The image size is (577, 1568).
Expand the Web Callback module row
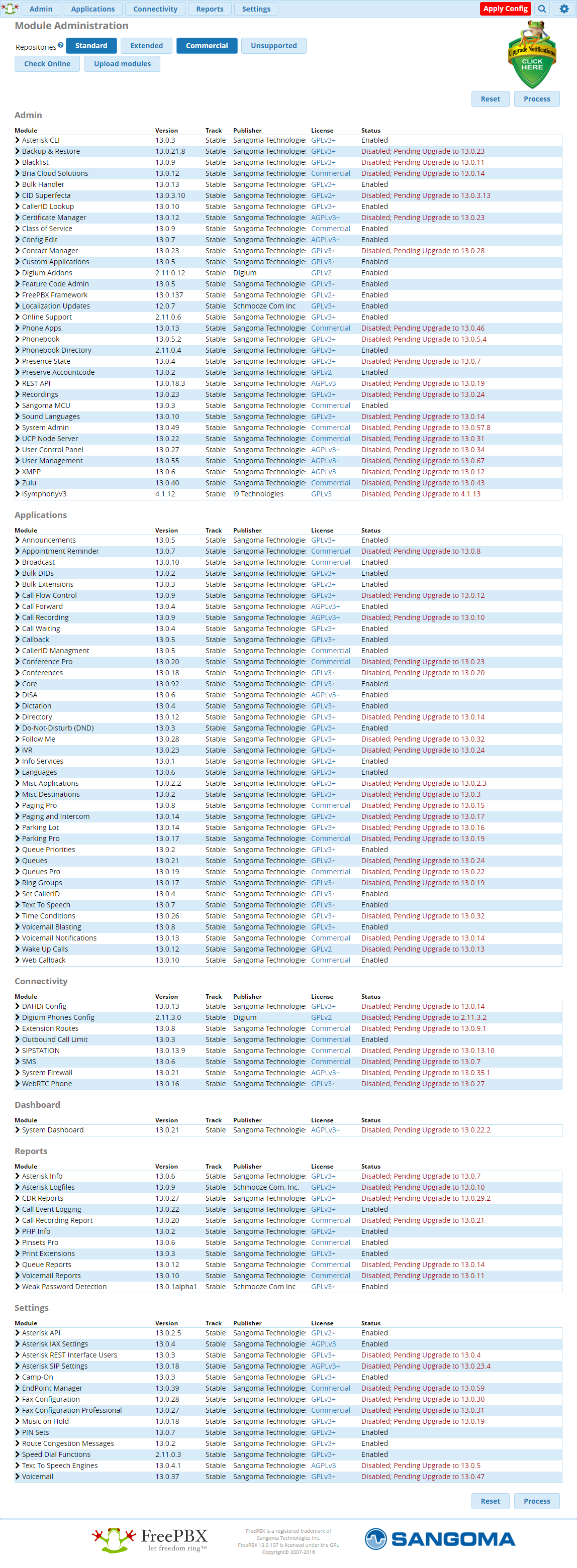pos(288,961)
